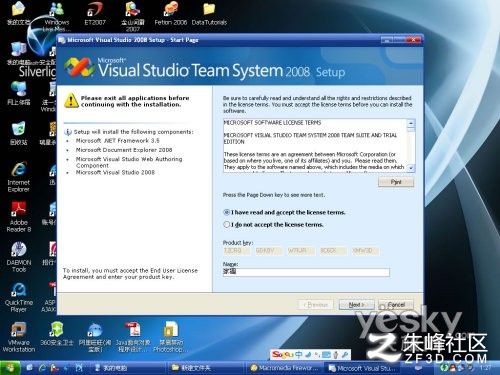Open the DataTutorials folder on the desktop
Viewport: 500px width, 375px height.
(209, 14)
